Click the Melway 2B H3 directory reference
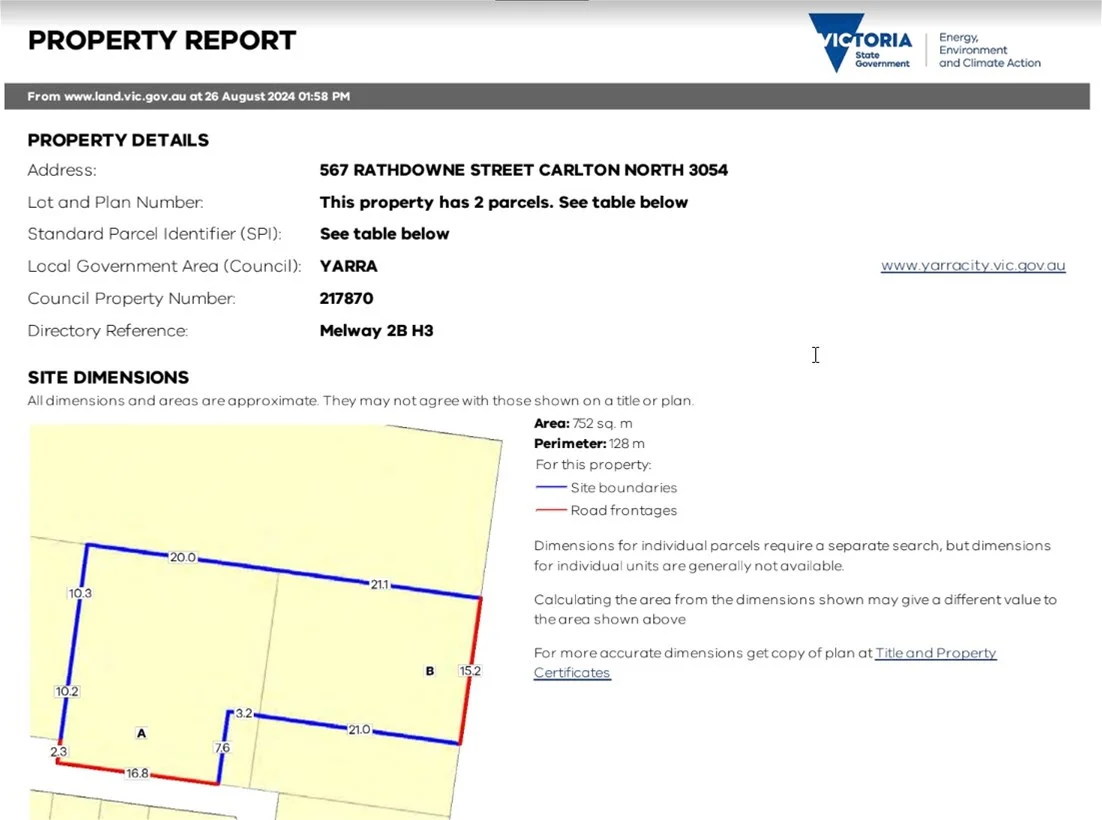Image resolution: width=1102 pixels, height=820 pixels. pyautogui.click(x=376, y=330)
